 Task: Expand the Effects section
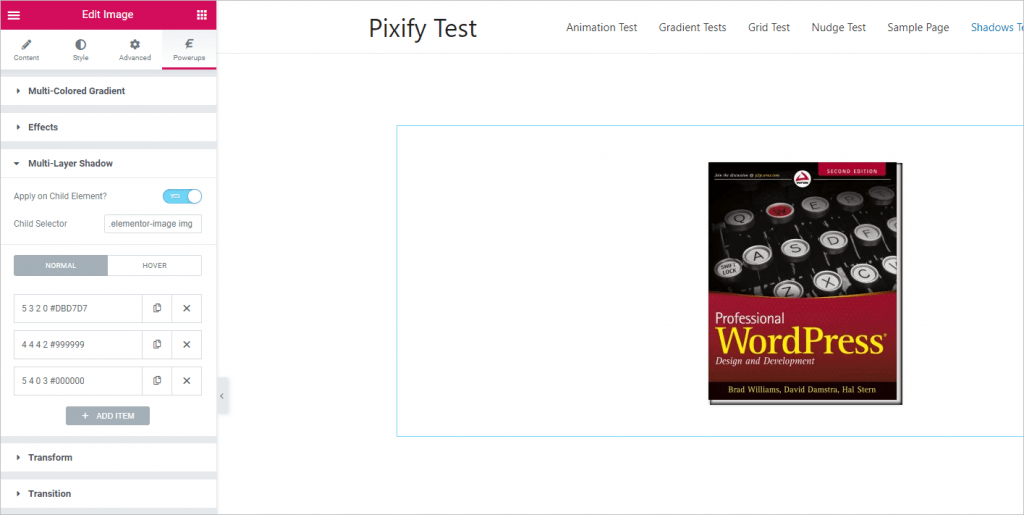(x=108, y=127)
